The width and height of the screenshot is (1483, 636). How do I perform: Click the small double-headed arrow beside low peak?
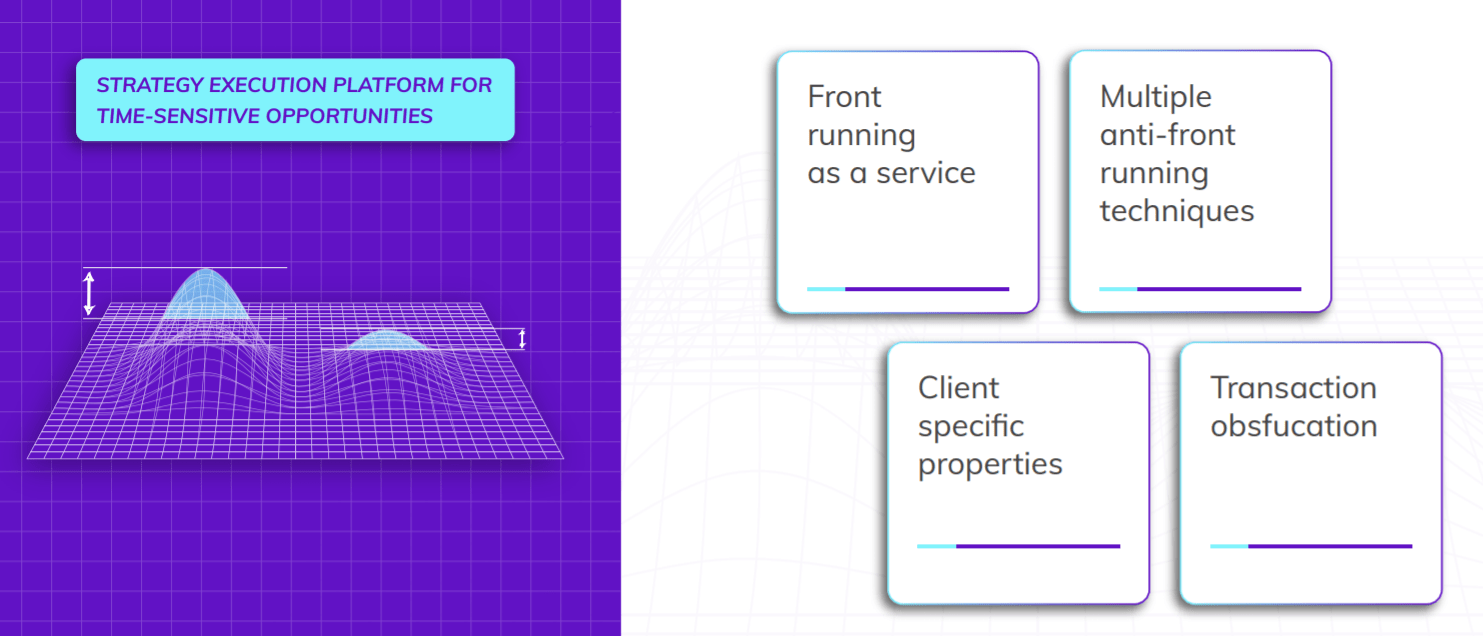pyautogui.click(x=522, y=339)
